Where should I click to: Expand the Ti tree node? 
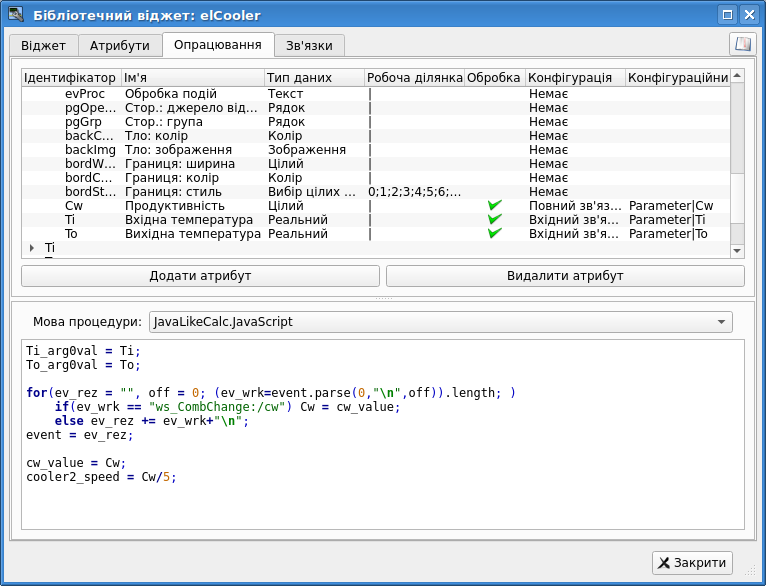coord(32,247)
